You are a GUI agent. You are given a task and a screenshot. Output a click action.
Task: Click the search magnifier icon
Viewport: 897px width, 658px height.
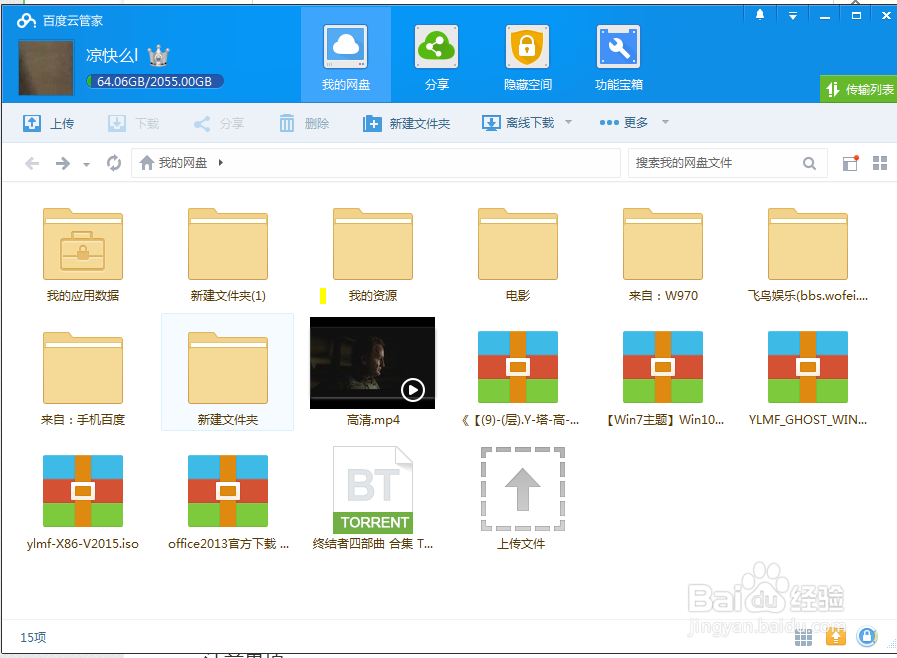(x=809, y=164)
